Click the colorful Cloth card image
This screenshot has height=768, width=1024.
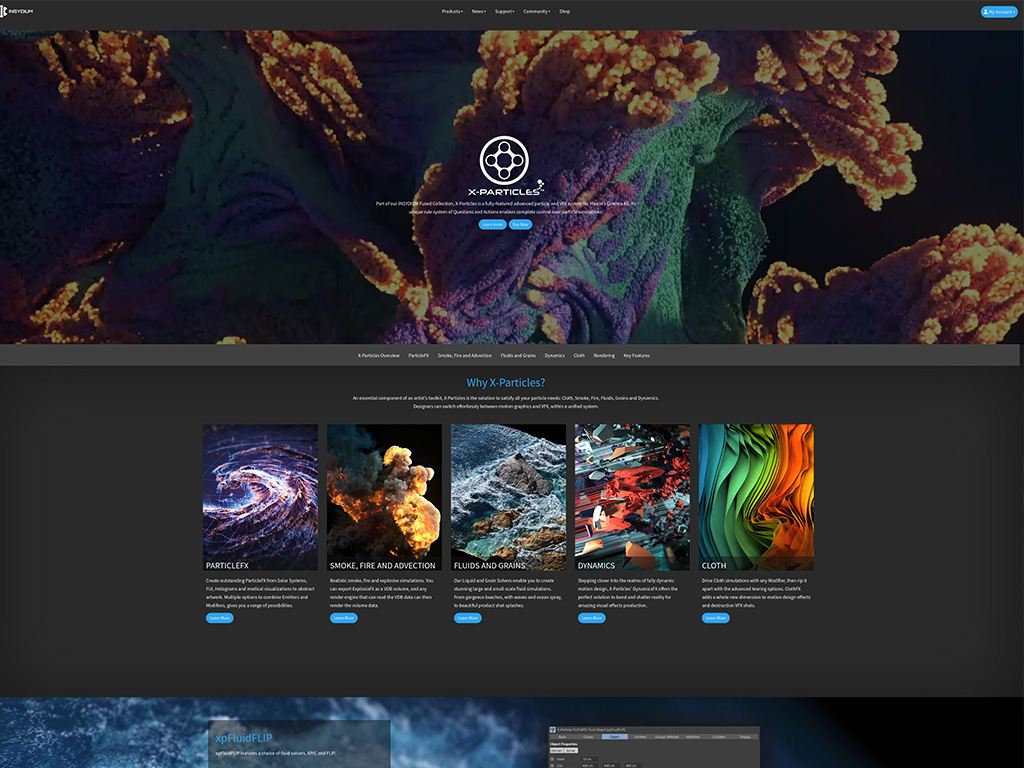[756, 490]
